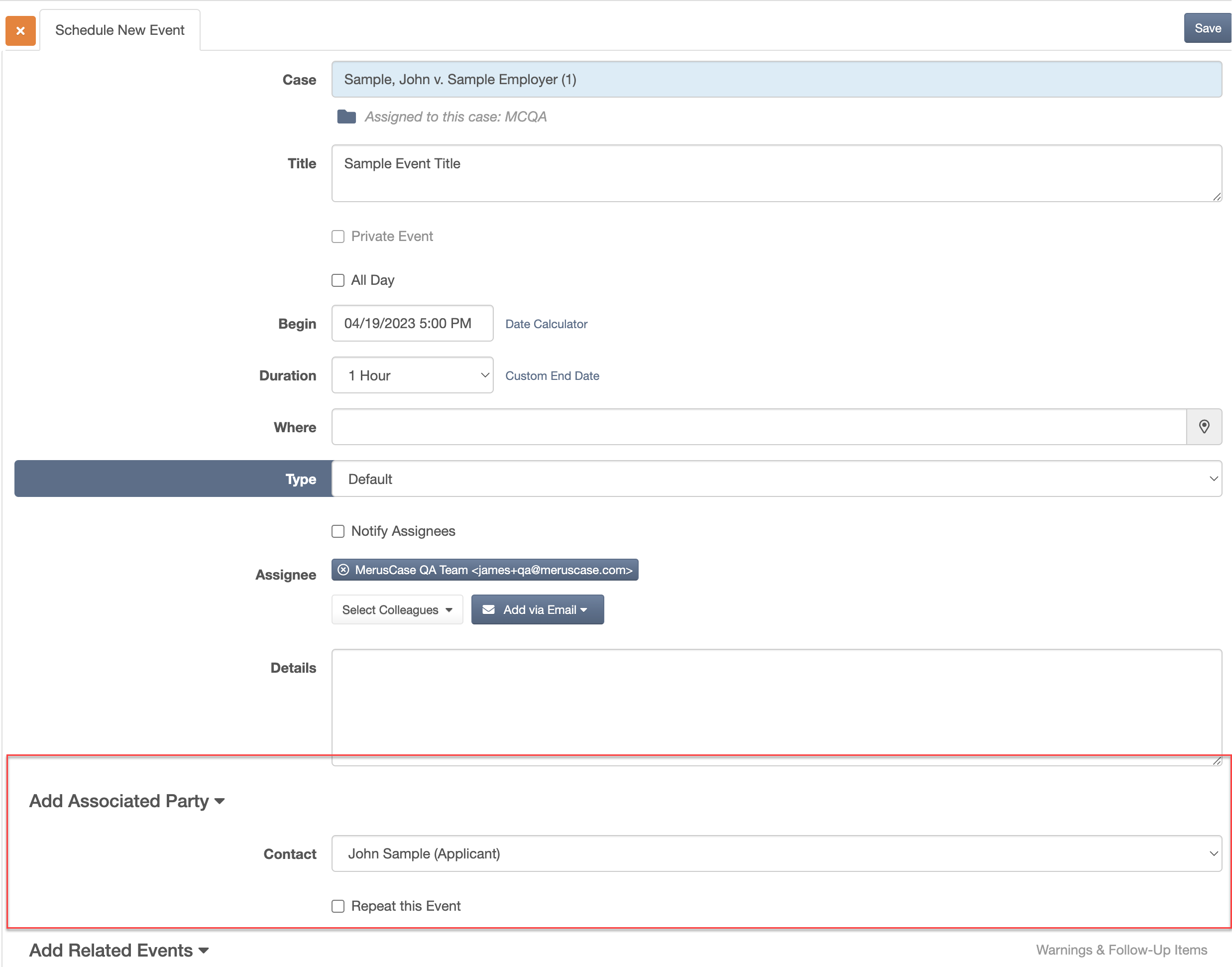This screenshot has width=1232, height=967.
Task: Open the Duration dropdown
Action: 412,375
